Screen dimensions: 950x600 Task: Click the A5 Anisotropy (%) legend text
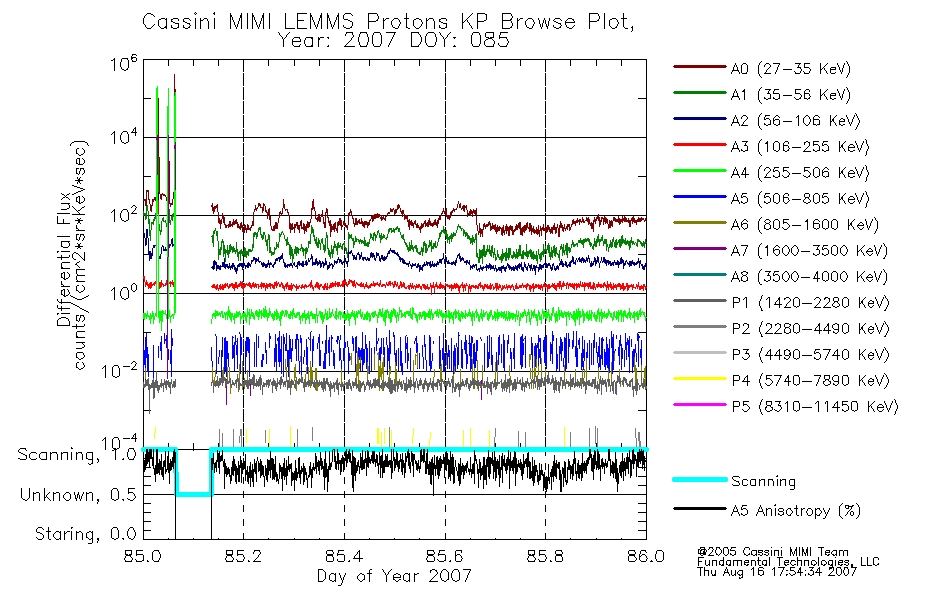tap(796, 511)
